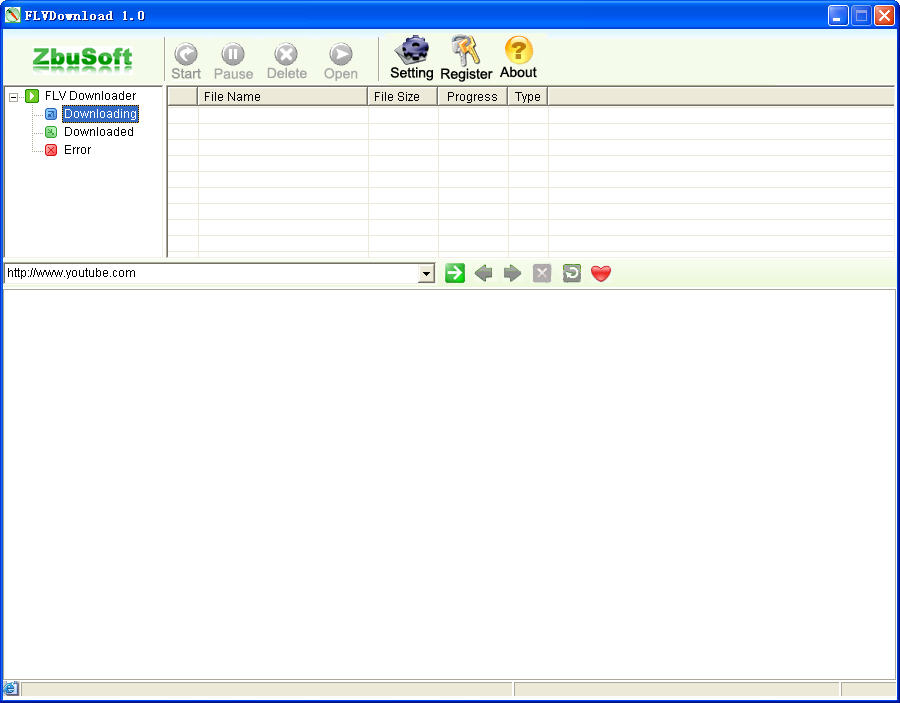Click the Open file toolbar icon
The image size is (900, 703).
341,55
